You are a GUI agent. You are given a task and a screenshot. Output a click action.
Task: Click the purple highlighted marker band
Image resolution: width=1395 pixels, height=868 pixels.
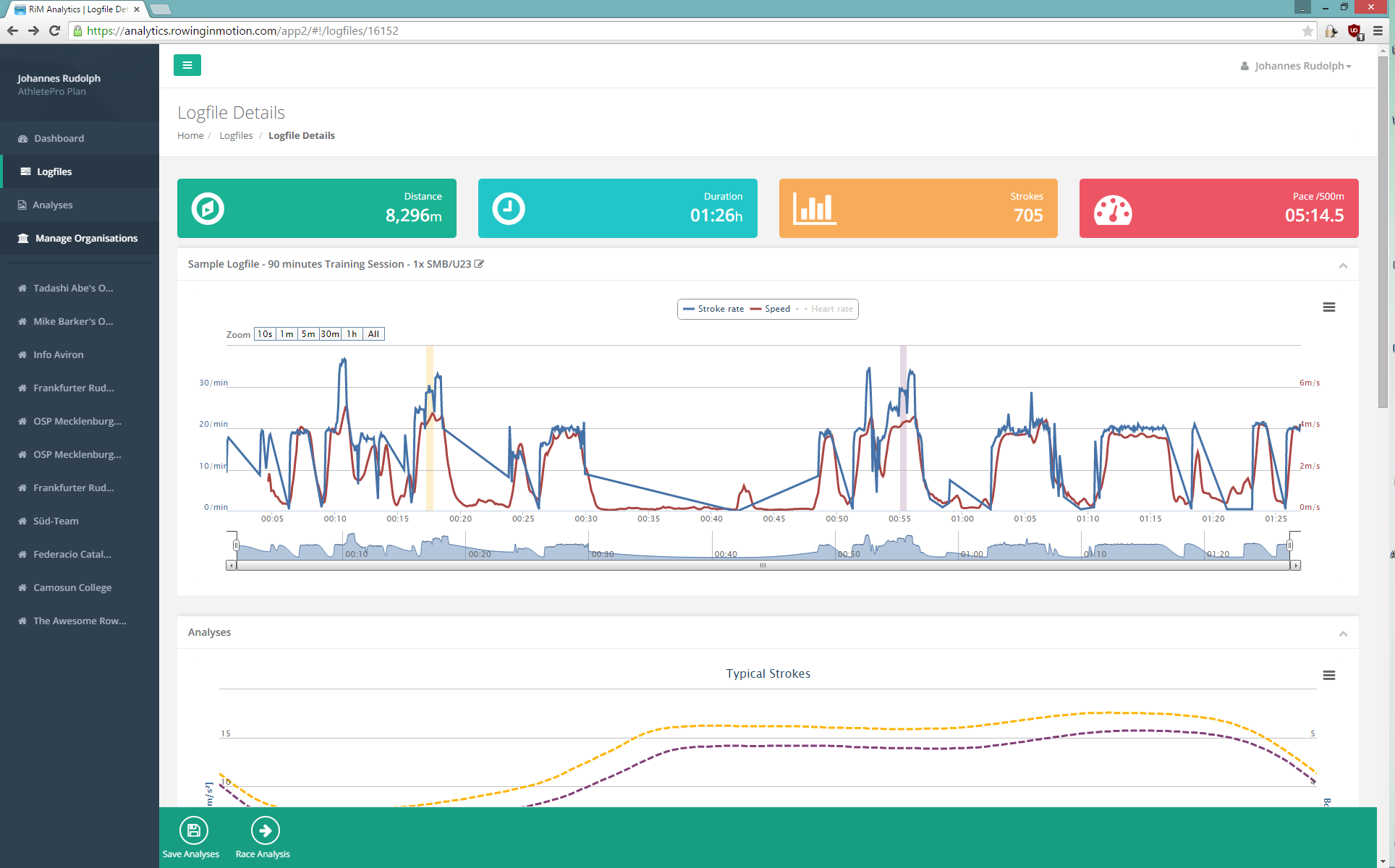pyautogui.click(x=903, y=428)
